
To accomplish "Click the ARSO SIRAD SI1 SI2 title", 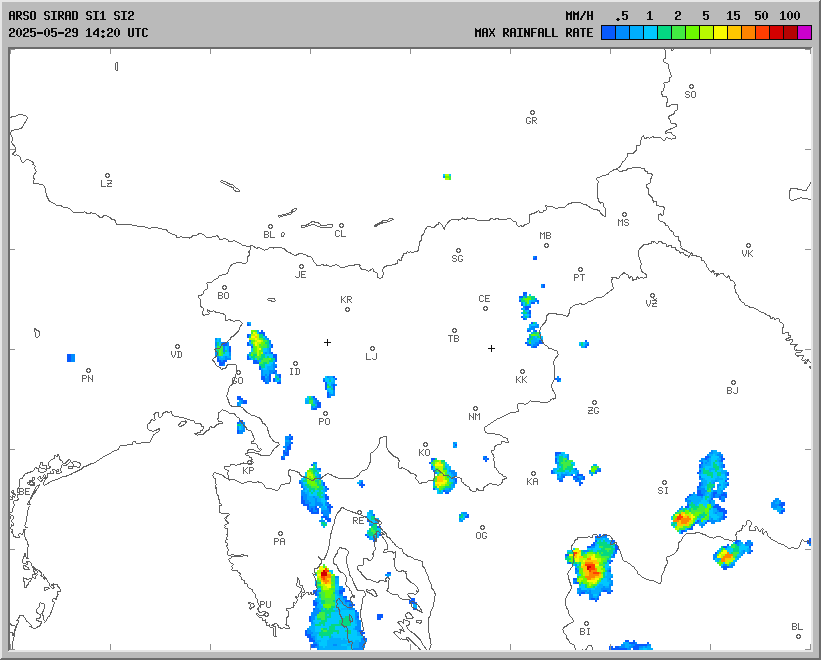I will point(71,16).
